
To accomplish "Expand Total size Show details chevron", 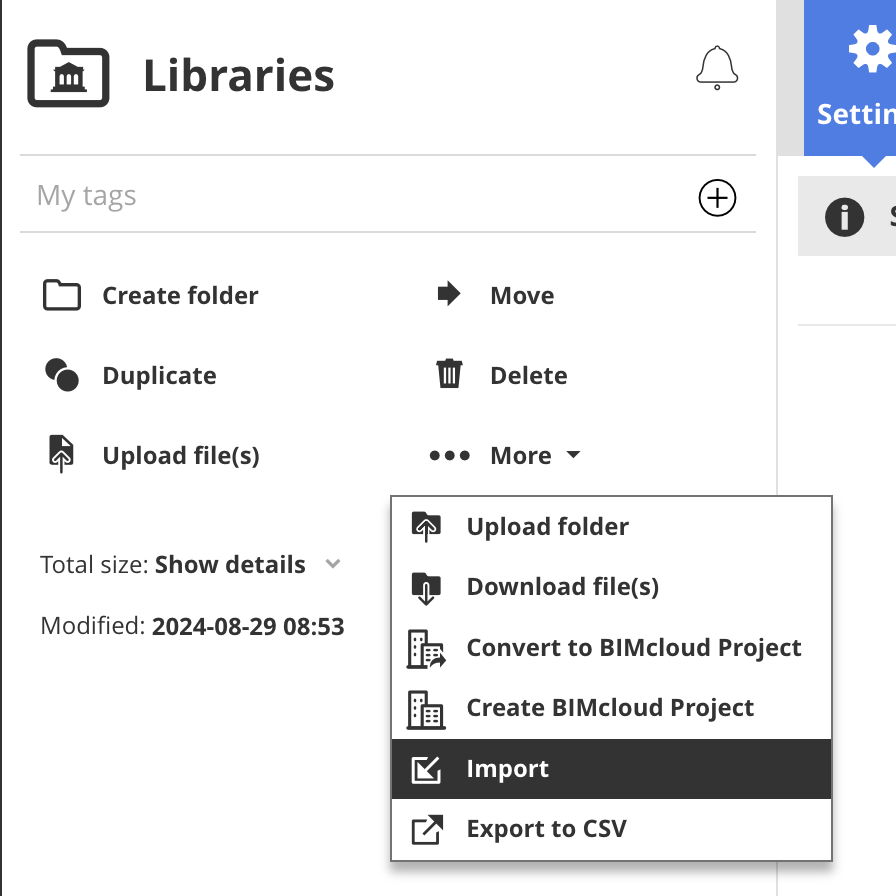I will tap(333, 565).
